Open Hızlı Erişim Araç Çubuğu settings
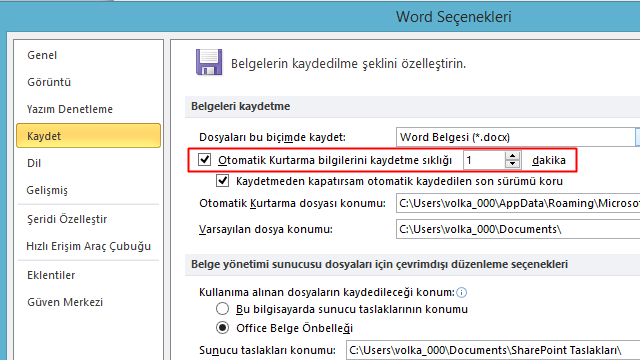This screenshot has height=360, width=640. pos(88,246)
